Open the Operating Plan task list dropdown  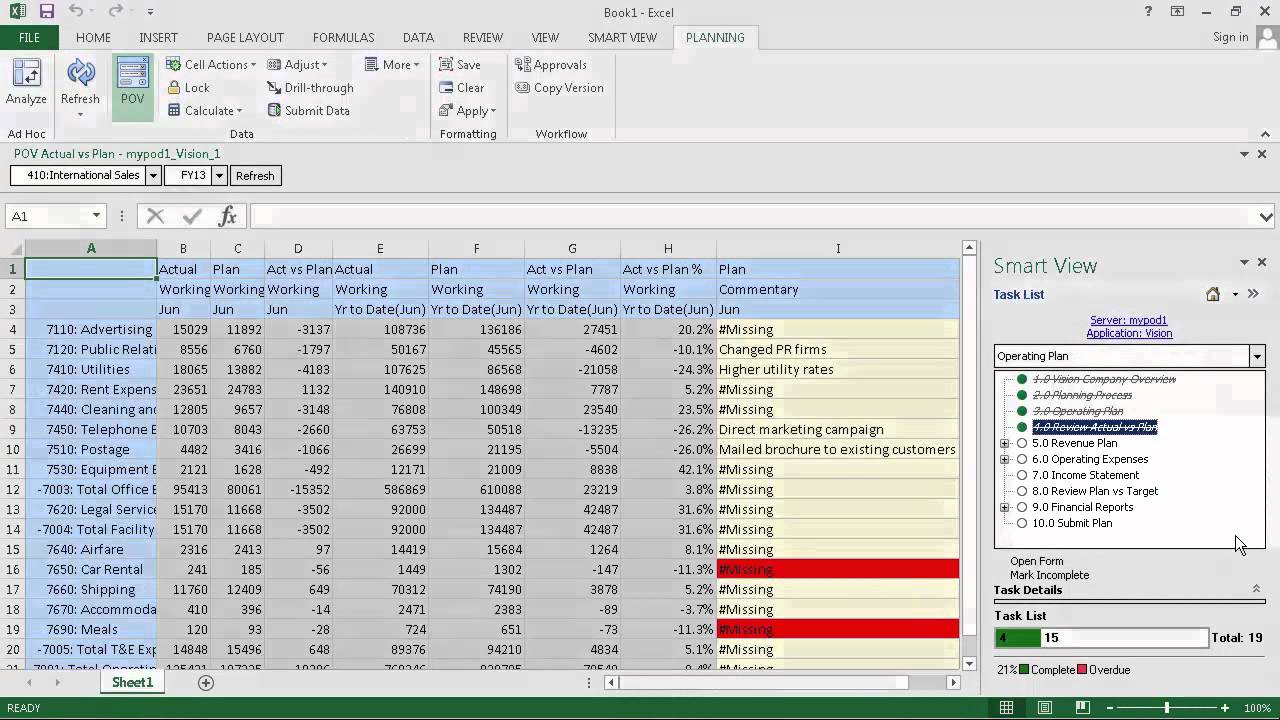tap(1257, 356)
